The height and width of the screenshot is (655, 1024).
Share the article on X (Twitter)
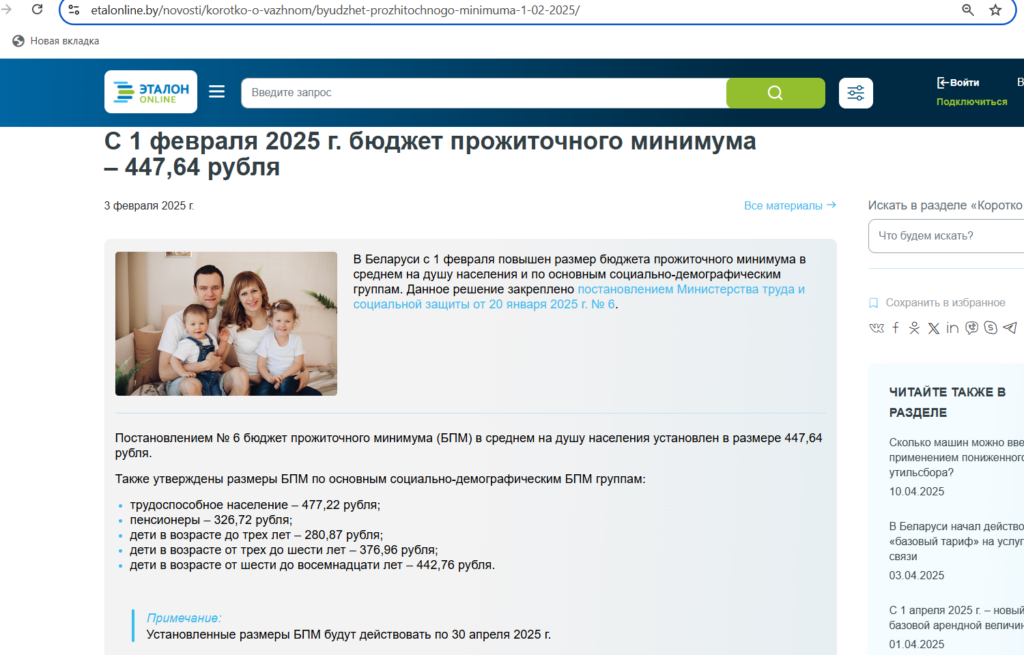tap(934, 328)
